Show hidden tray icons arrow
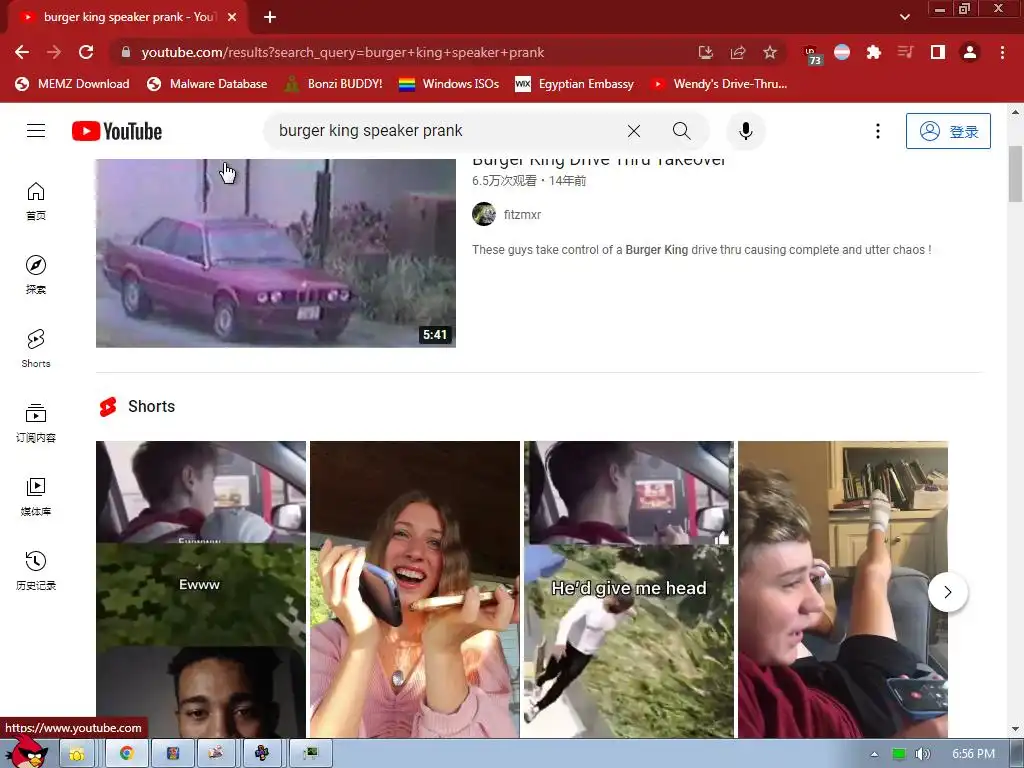The image size is (1024, 768). pyautogui.click(x=874, y=754)
